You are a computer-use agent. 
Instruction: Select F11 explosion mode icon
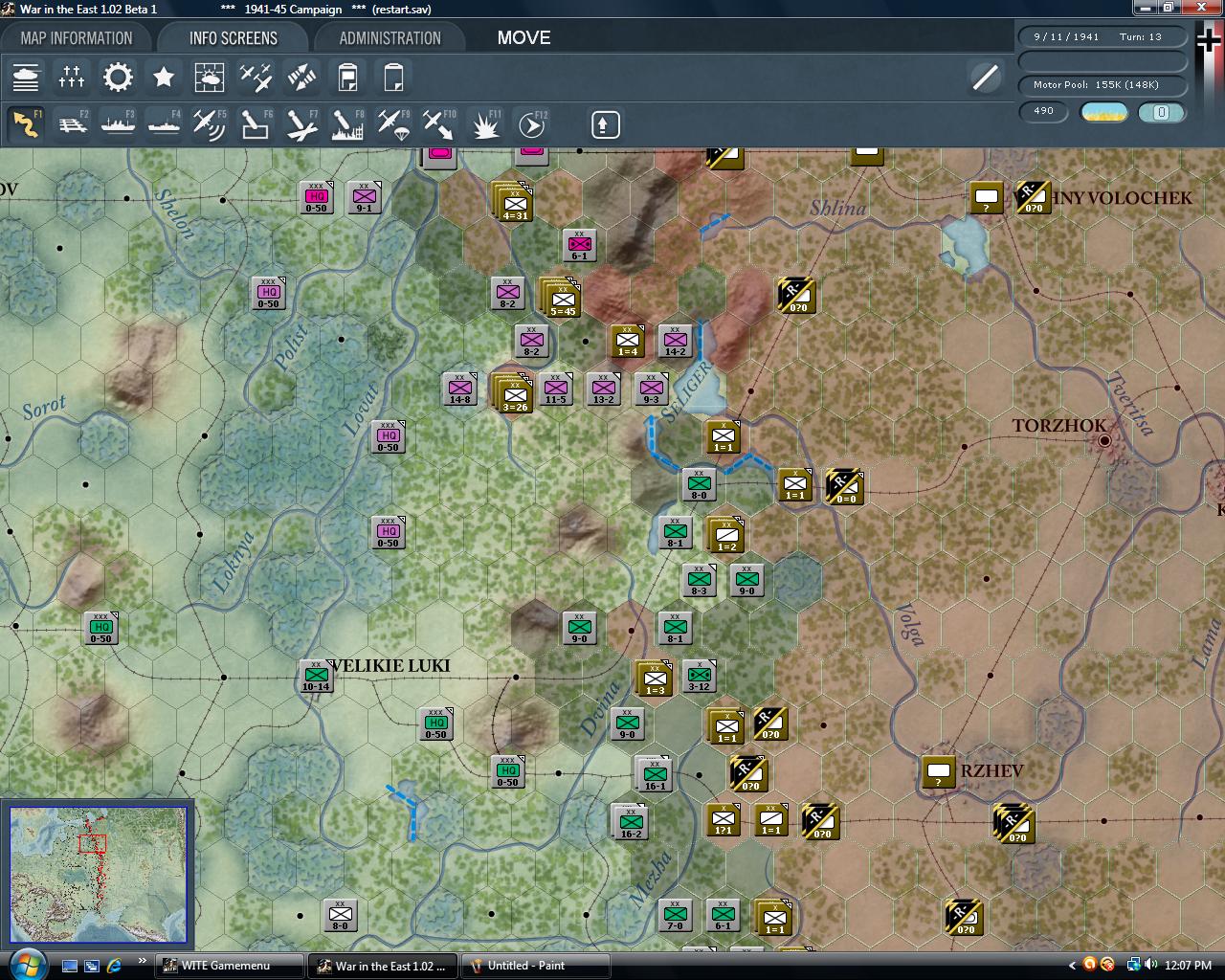[x=485, y=124]
